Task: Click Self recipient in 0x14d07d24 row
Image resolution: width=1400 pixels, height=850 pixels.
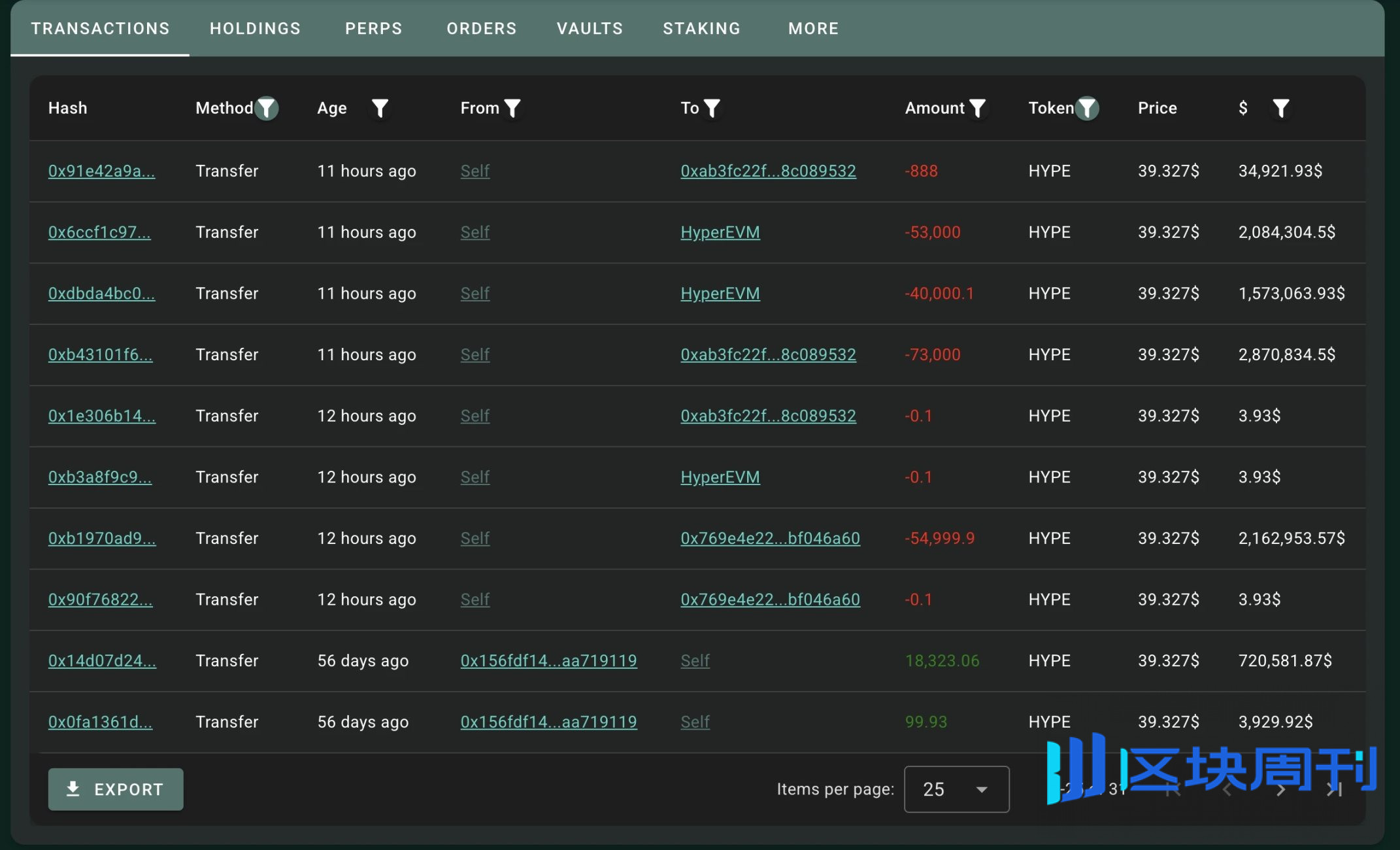Action: (x=695, y=661)
